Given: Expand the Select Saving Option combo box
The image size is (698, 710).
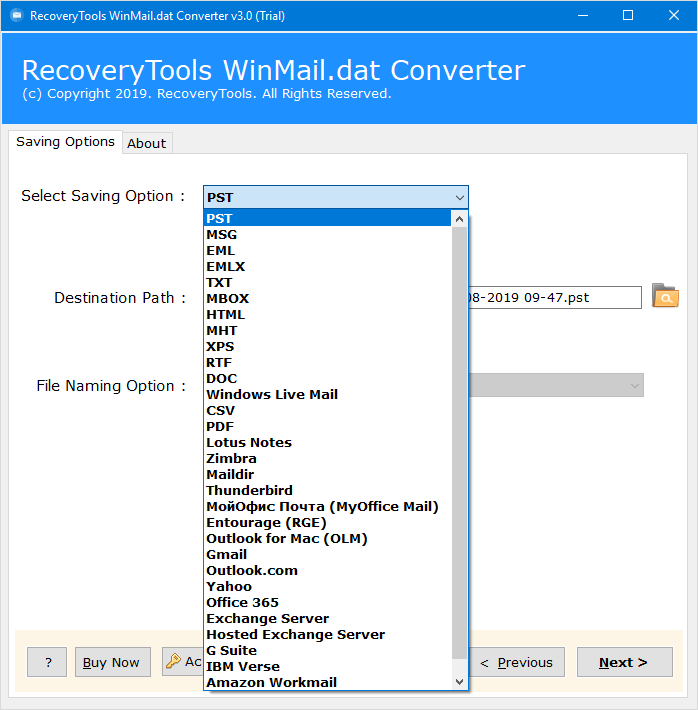Looking at the screenshot, I should [x=336, y=197].
